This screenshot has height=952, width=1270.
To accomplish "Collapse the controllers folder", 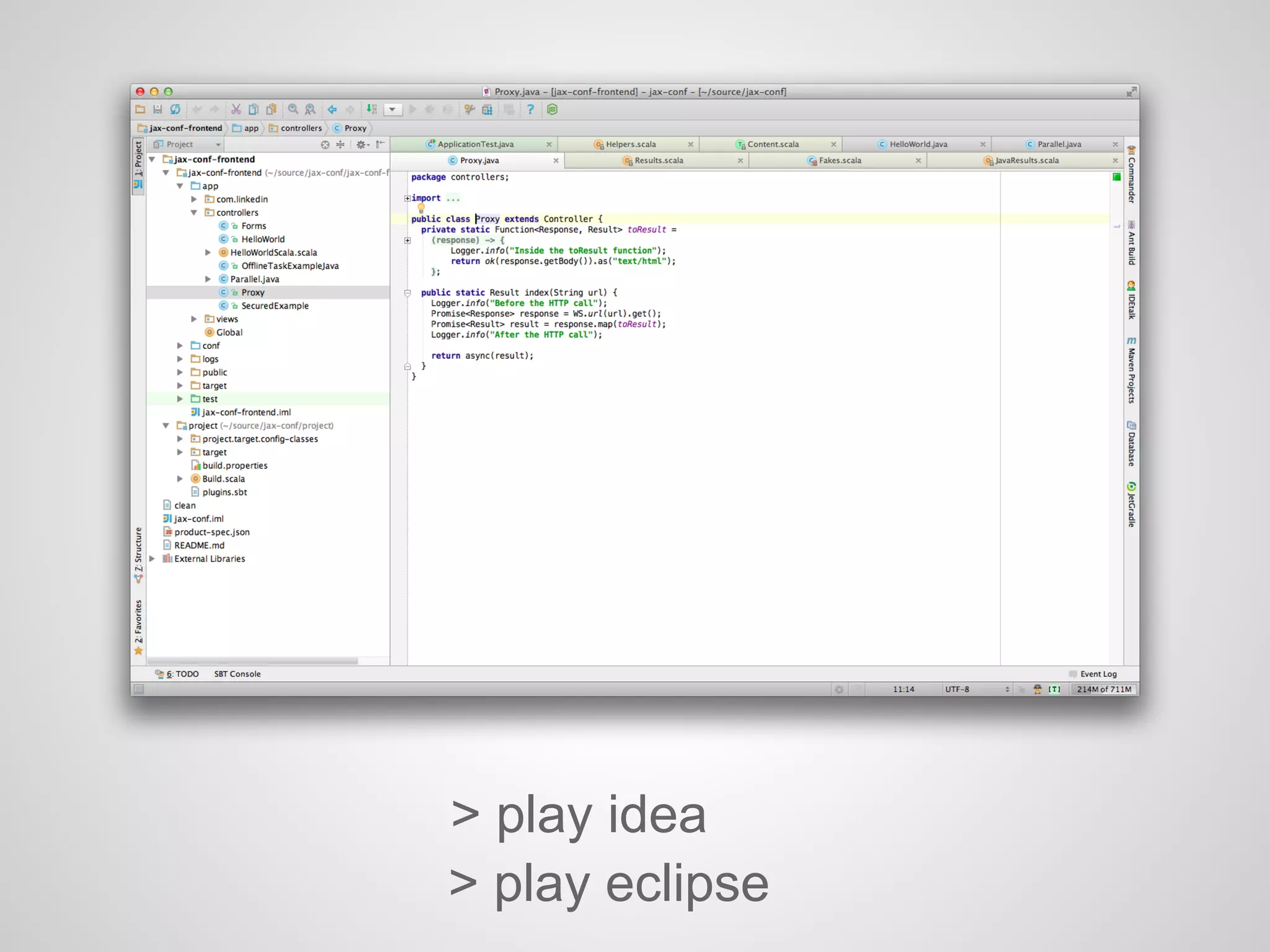I will click(x=194, y=213).
